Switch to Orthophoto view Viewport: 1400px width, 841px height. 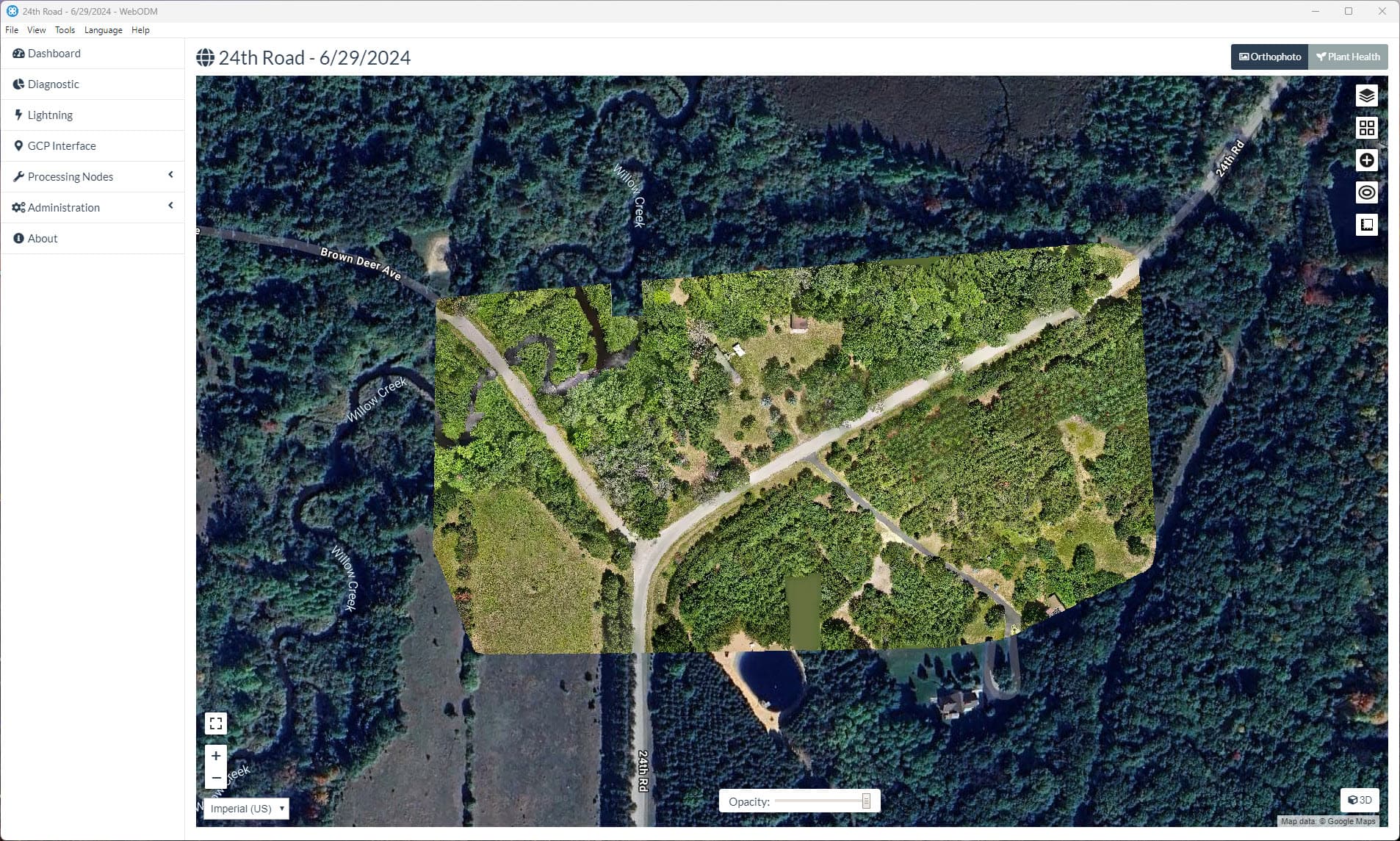click(1269, 57)
